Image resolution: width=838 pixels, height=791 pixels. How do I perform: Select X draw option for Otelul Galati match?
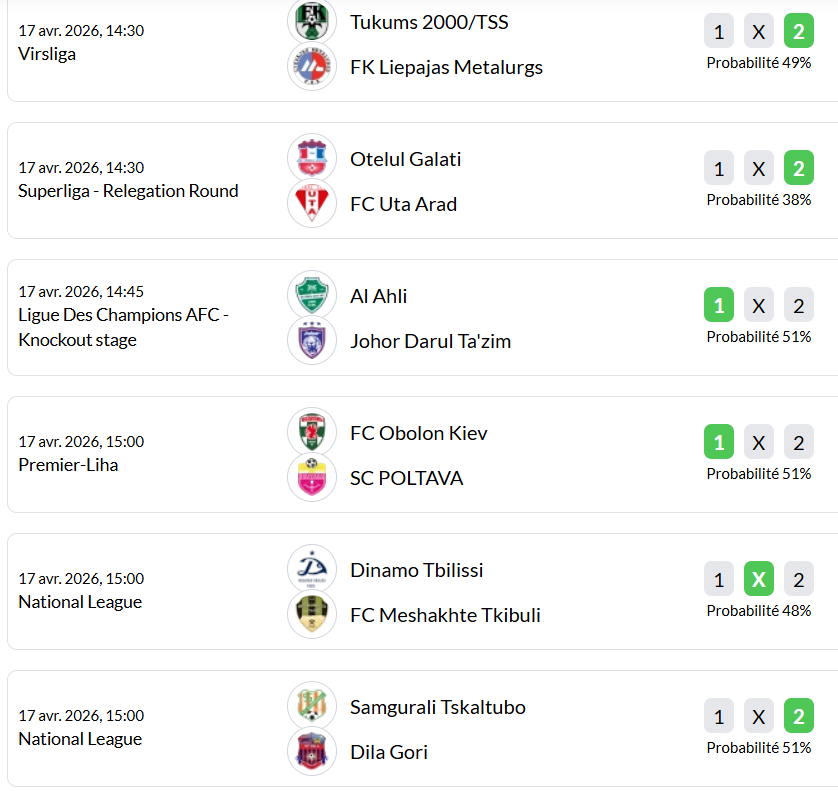759,168
